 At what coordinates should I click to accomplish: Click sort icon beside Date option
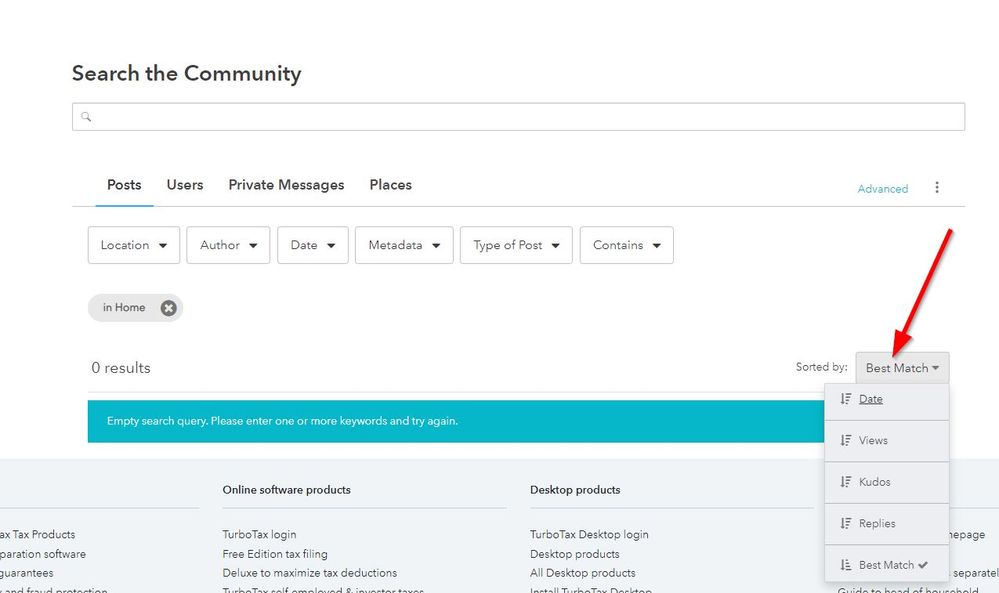846,399
